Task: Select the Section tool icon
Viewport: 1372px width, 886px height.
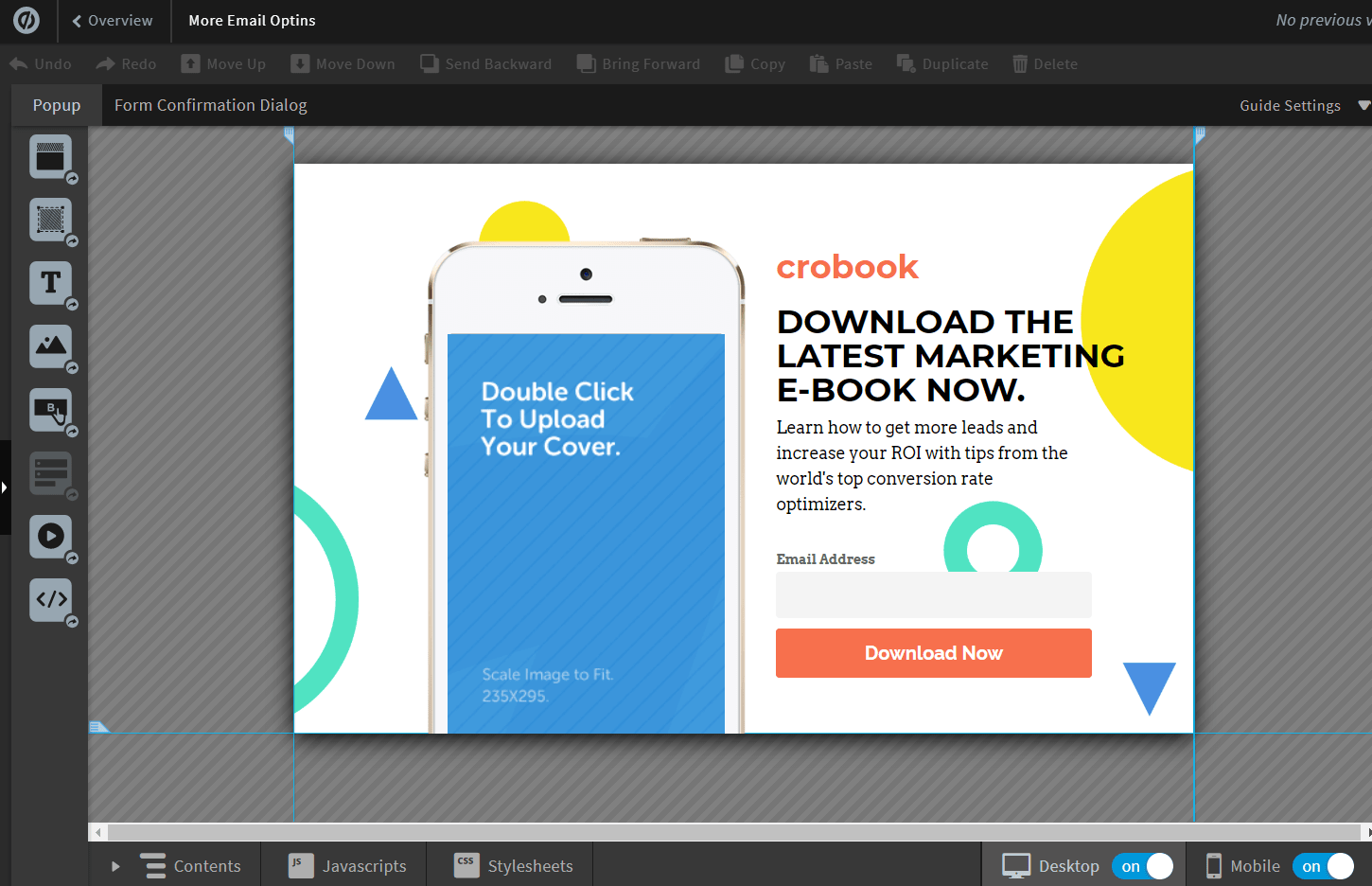Action: (50, 157)
